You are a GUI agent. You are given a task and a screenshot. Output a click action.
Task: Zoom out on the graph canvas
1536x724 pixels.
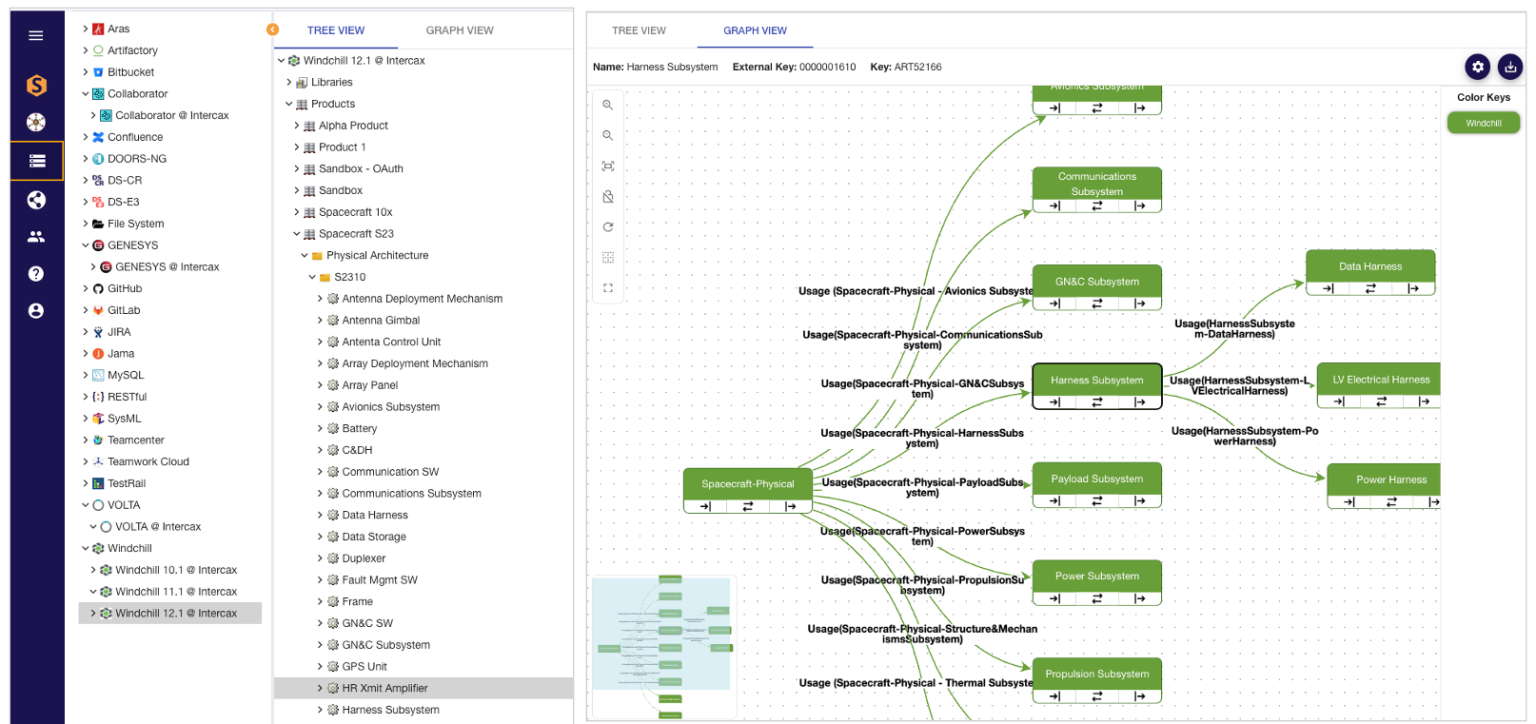tap(607, 135)
